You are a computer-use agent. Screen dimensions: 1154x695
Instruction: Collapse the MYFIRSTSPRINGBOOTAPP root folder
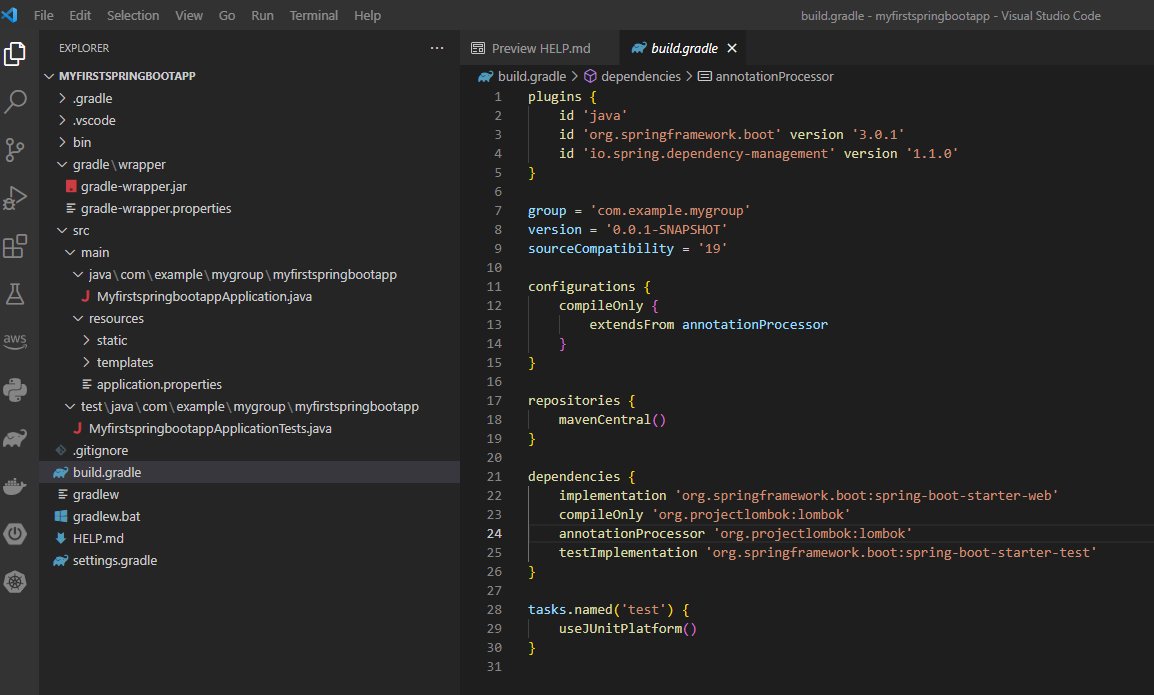49,76
